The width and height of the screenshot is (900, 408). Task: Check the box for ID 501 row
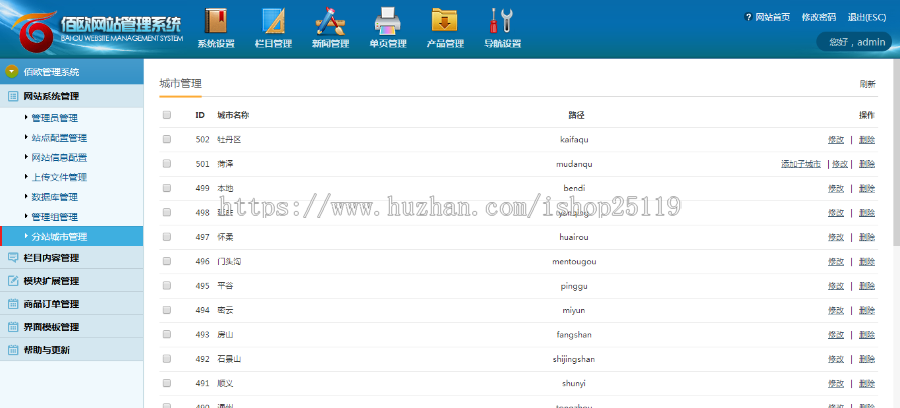click(x=167, y=164)
